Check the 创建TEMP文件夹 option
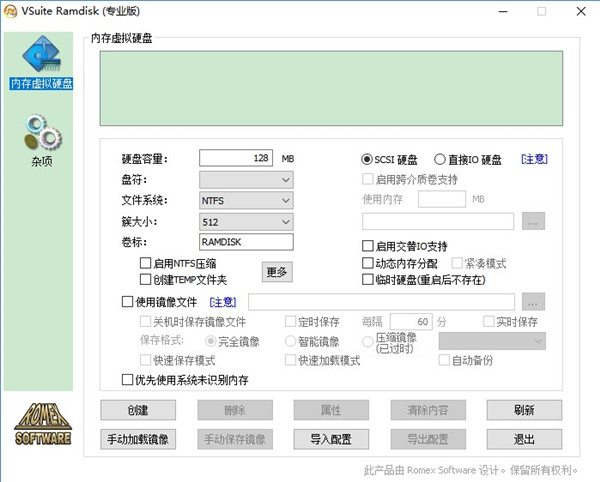 [x=146, y=280]
